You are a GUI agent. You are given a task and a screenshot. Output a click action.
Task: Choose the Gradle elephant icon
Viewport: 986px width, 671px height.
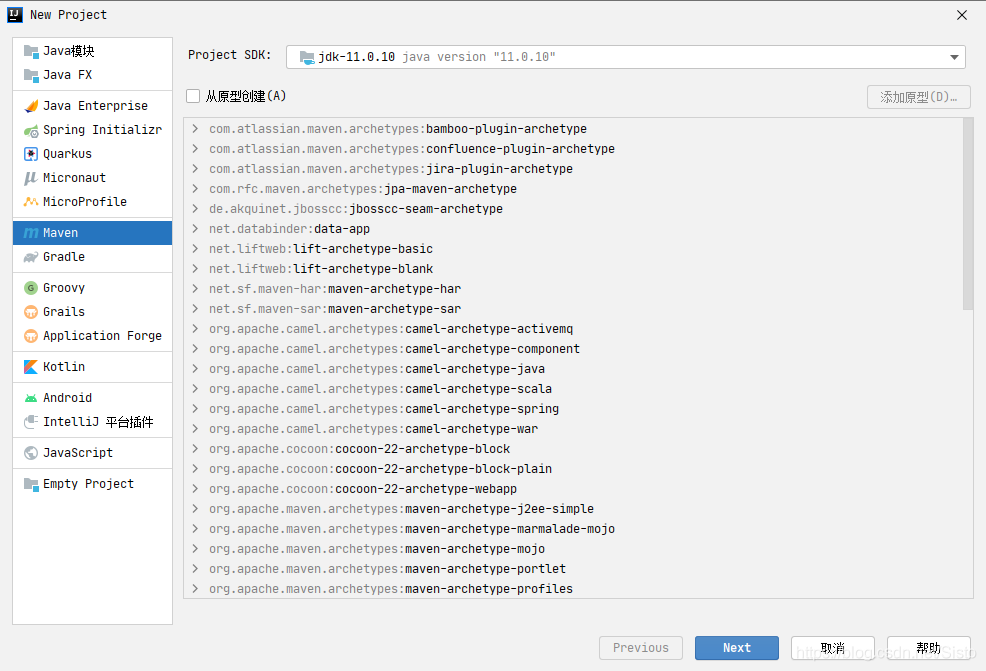coord(31,257)
